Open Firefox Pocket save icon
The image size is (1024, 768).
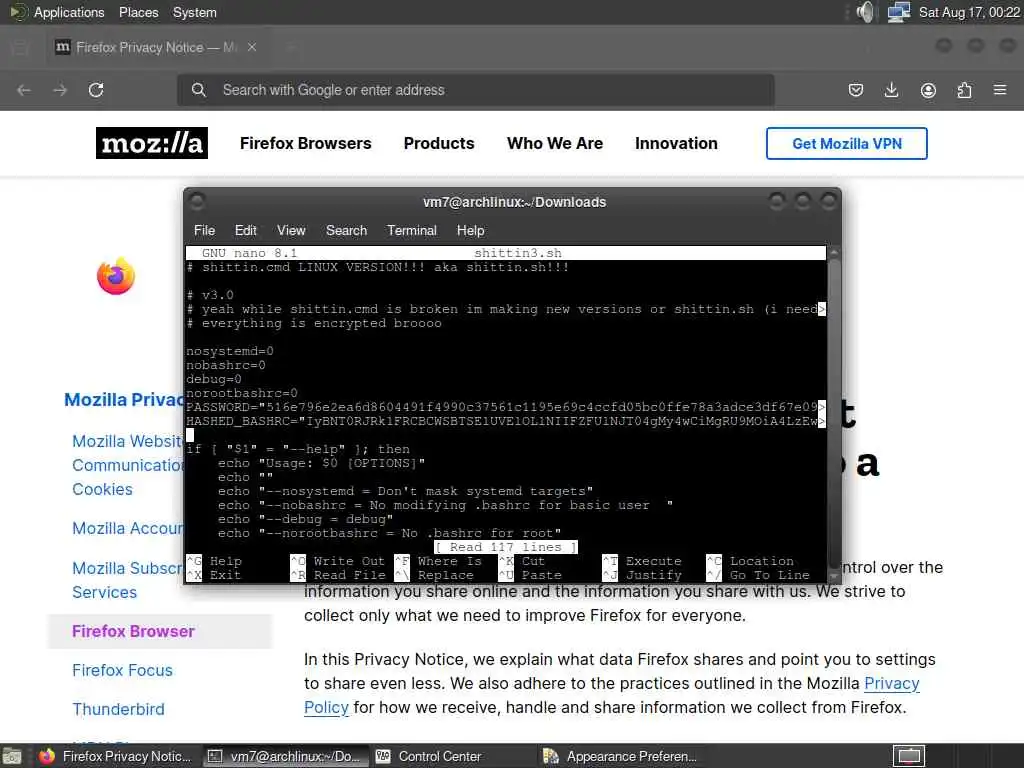[856, 90]
